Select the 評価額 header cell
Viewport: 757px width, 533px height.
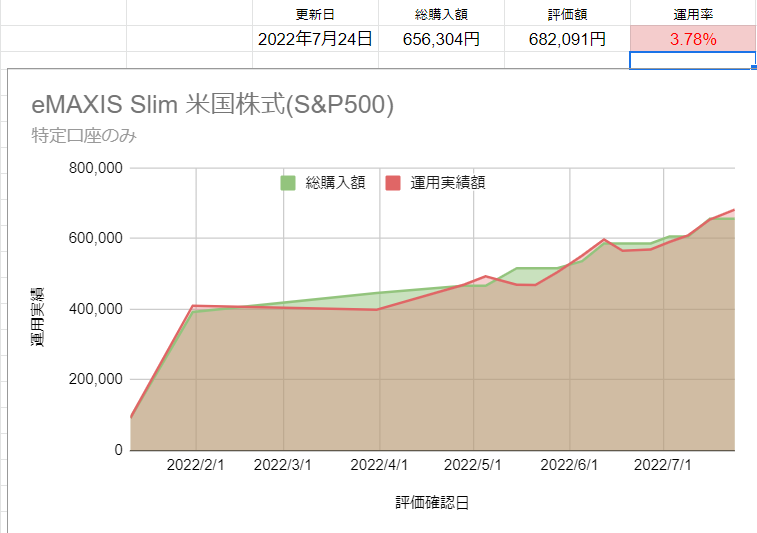(x=567, y=13)
